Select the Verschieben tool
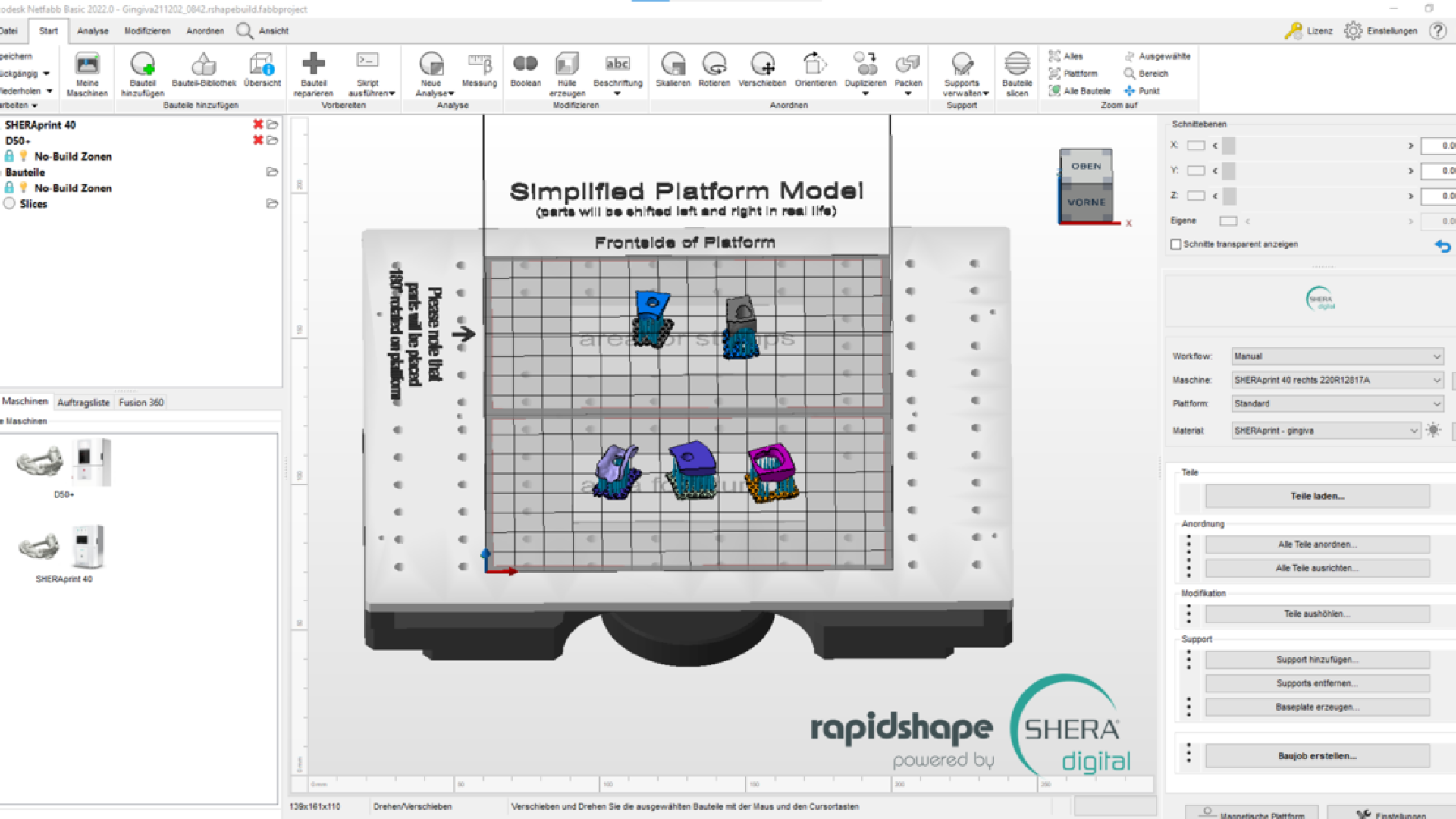 [x=762, y=70]
